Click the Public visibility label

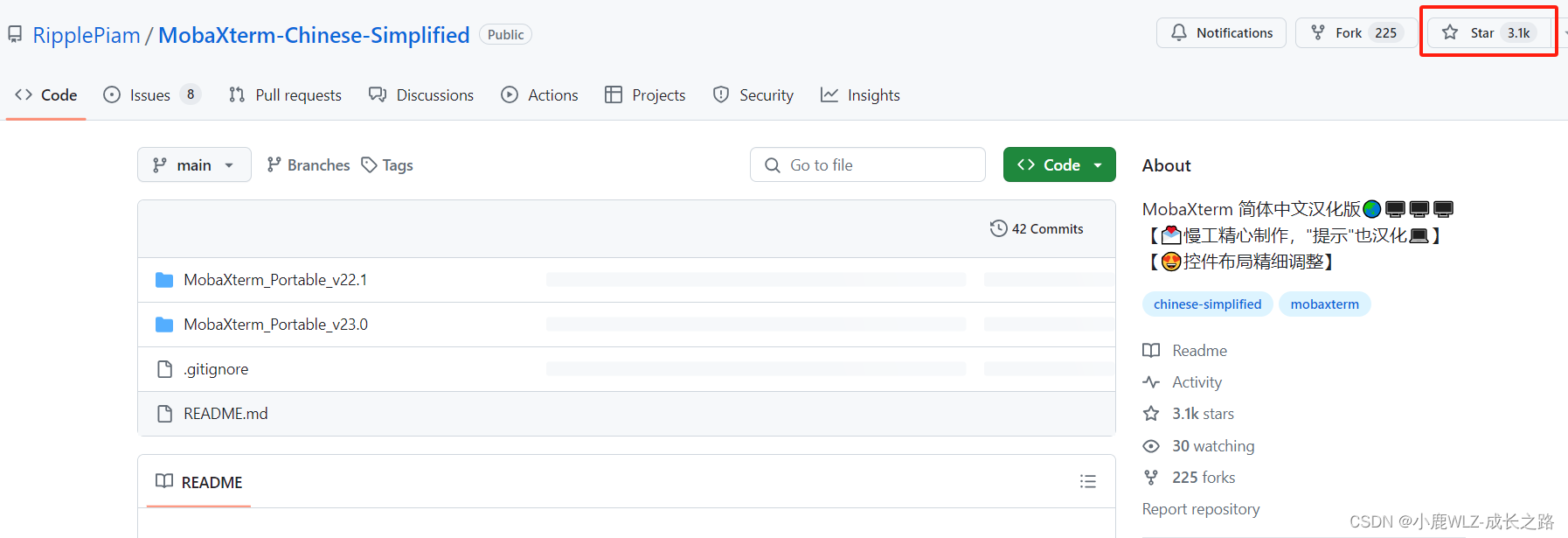(505, 35)
